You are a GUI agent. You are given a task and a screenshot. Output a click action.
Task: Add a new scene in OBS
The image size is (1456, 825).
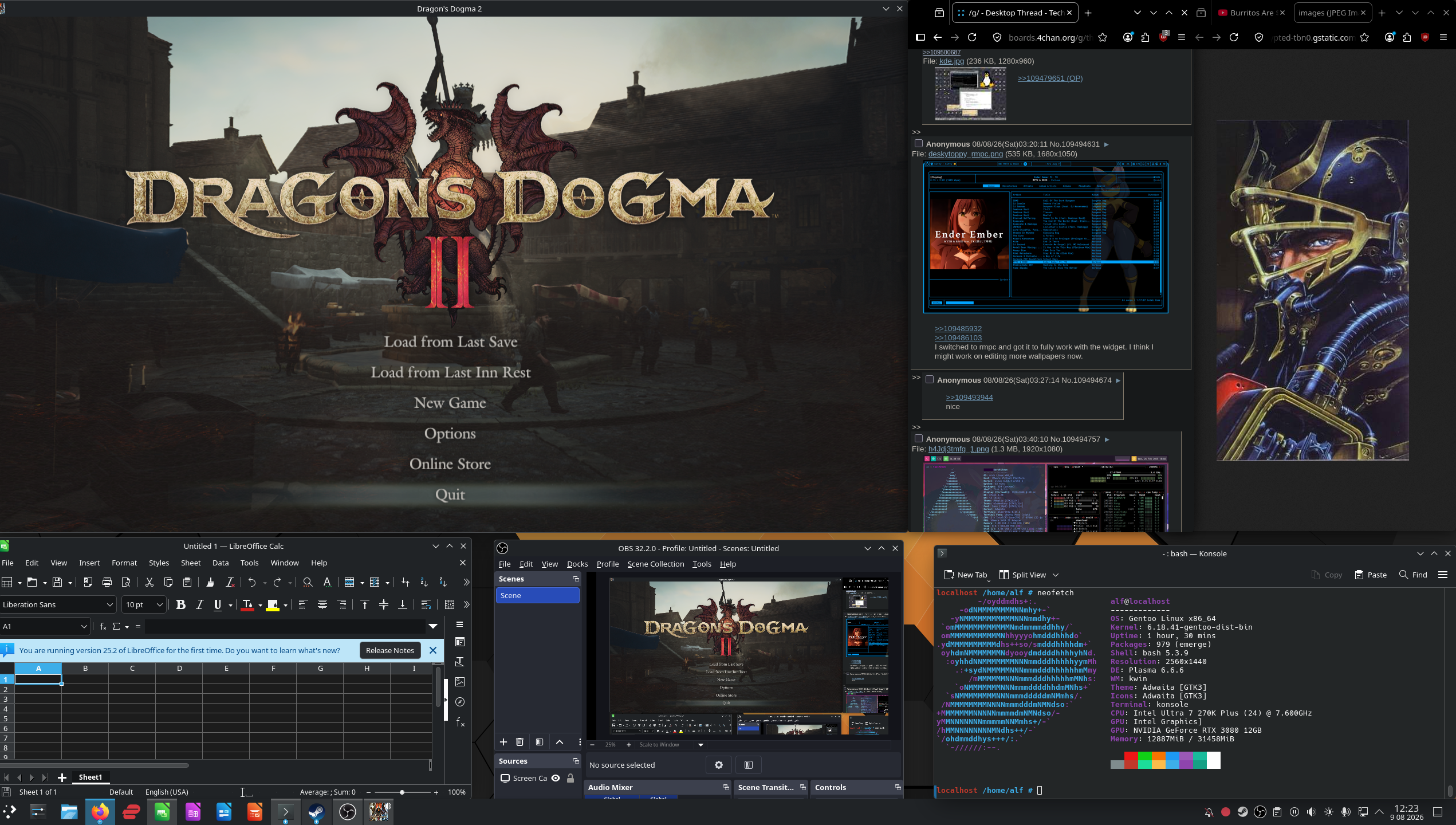[503, 742]
